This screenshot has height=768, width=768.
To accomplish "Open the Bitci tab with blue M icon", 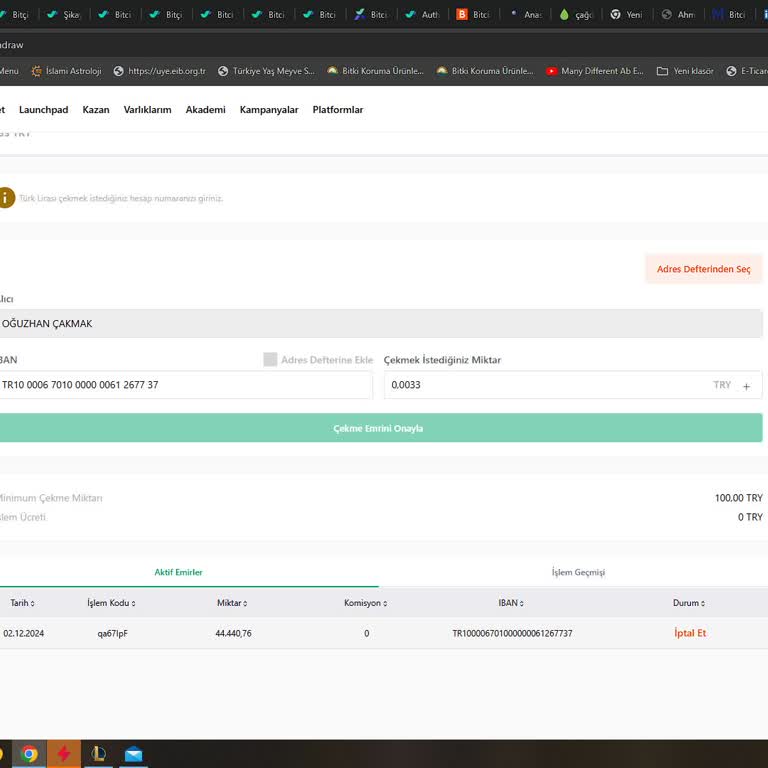I will (x=729, y=15).
